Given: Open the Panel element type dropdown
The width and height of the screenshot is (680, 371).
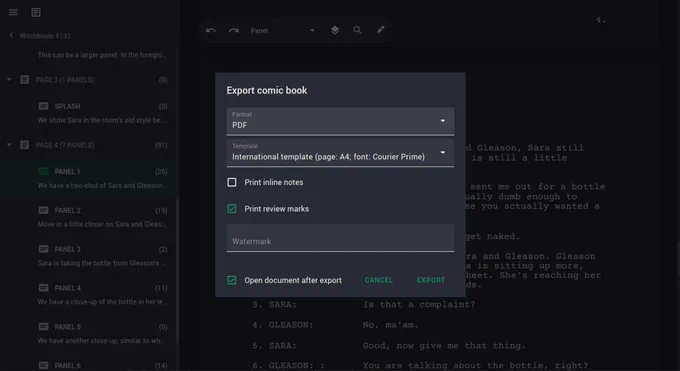Looking at the screenshot, I should (x=282, y=30).
